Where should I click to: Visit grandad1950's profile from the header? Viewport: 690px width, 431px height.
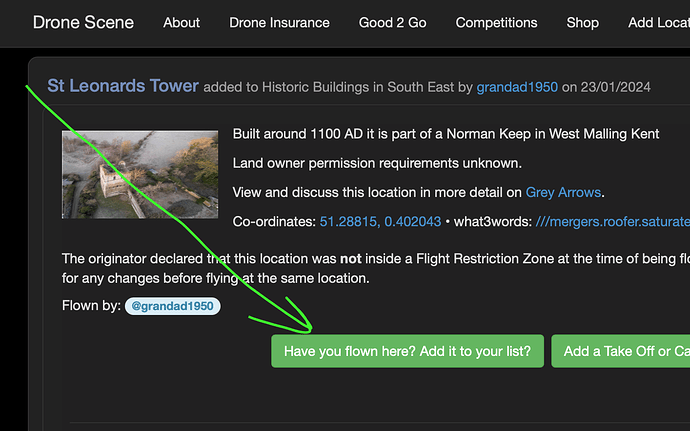[x=517, y=88]
